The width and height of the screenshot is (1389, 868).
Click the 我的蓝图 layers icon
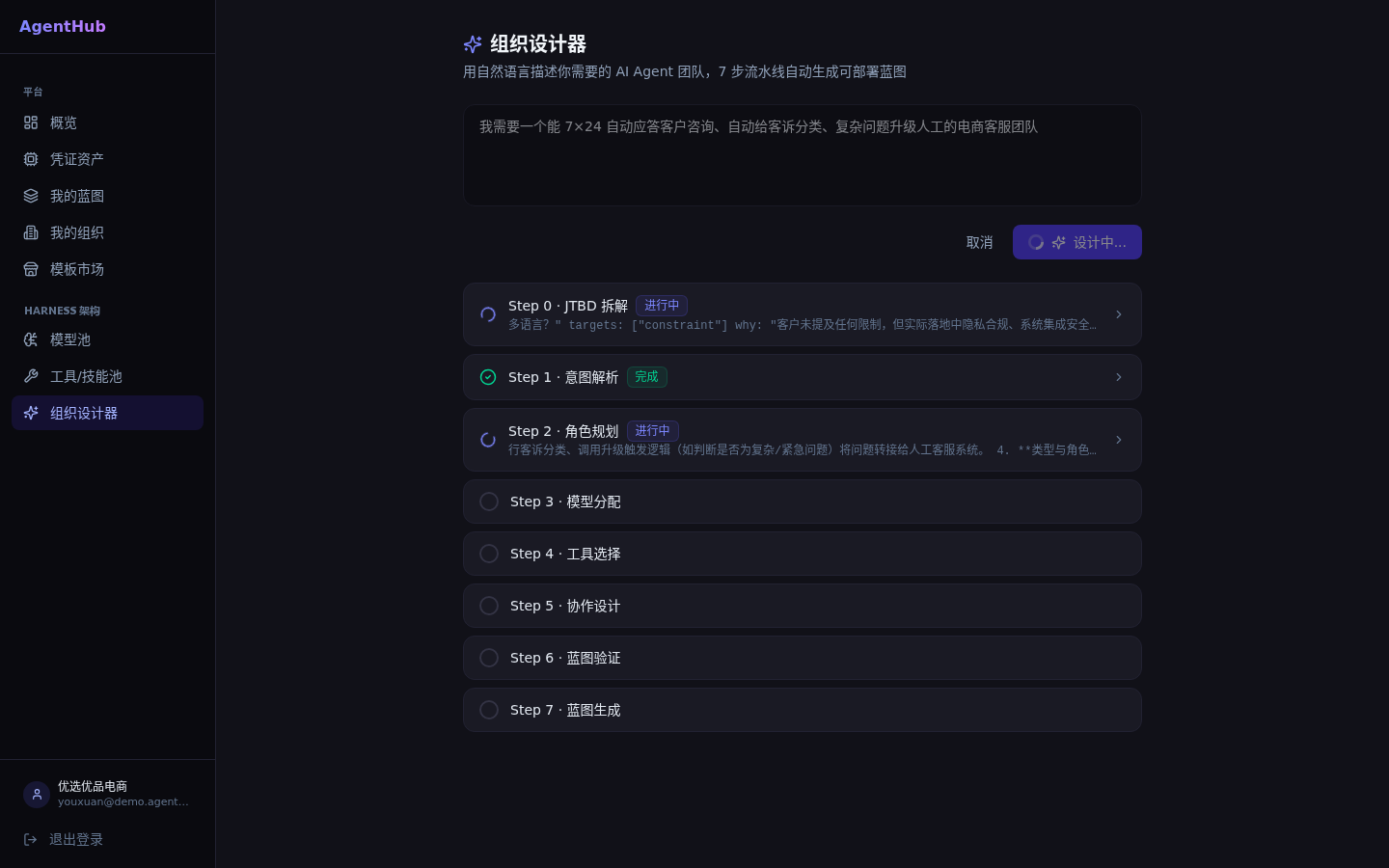(x=31, y=196)
